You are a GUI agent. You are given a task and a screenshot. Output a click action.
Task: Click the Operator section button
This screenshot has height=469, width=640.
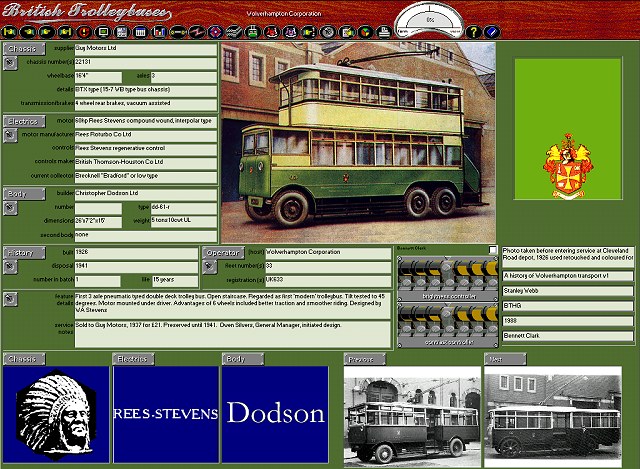pyautogui.click(x=223, y=253)
